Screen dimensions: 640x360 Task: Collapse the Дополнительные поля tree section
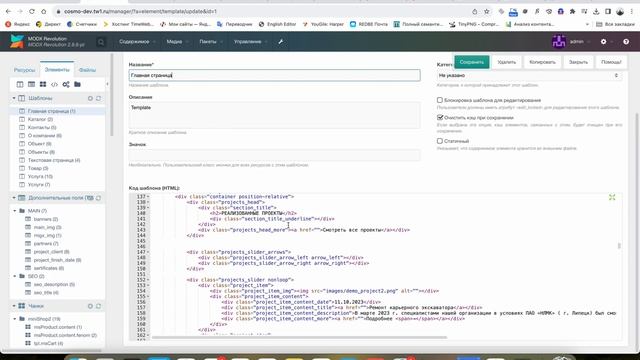pyautogui.click(x=14, y=198)
